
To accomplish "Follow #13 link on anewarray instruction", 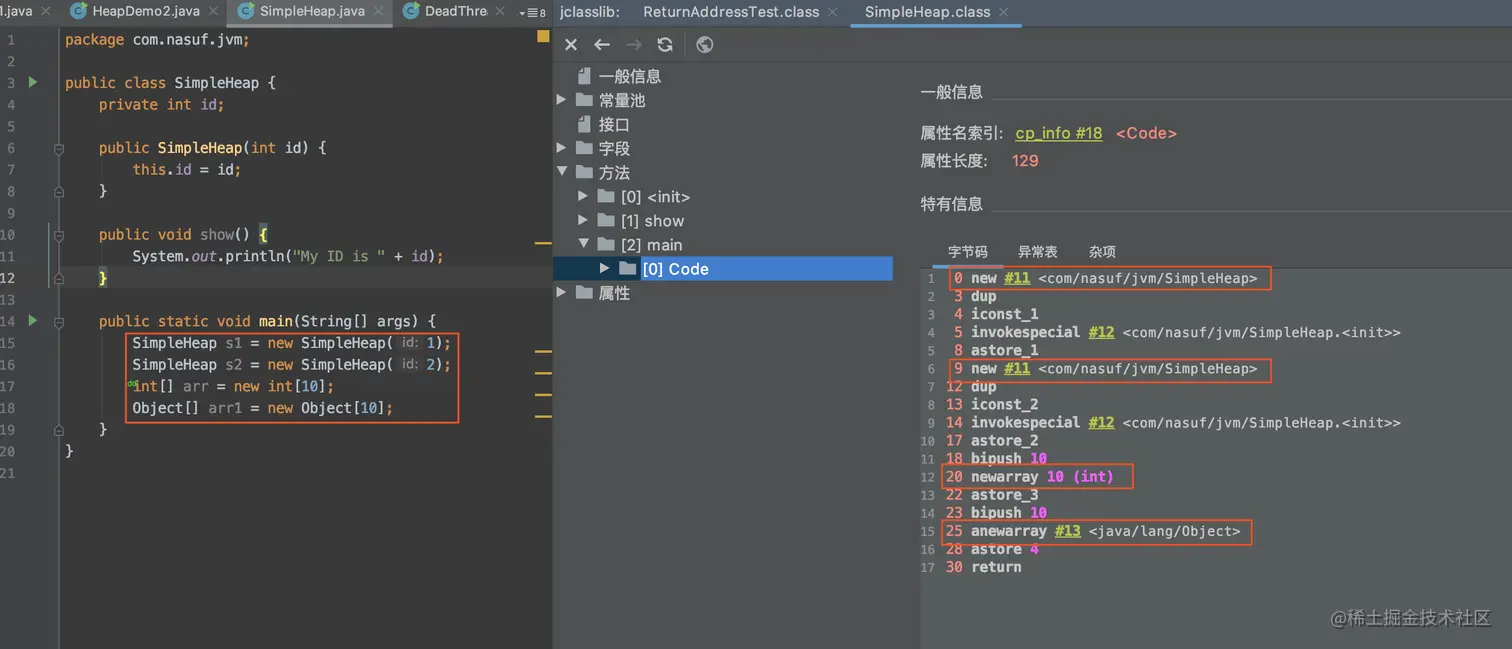I will [1068, 531].
